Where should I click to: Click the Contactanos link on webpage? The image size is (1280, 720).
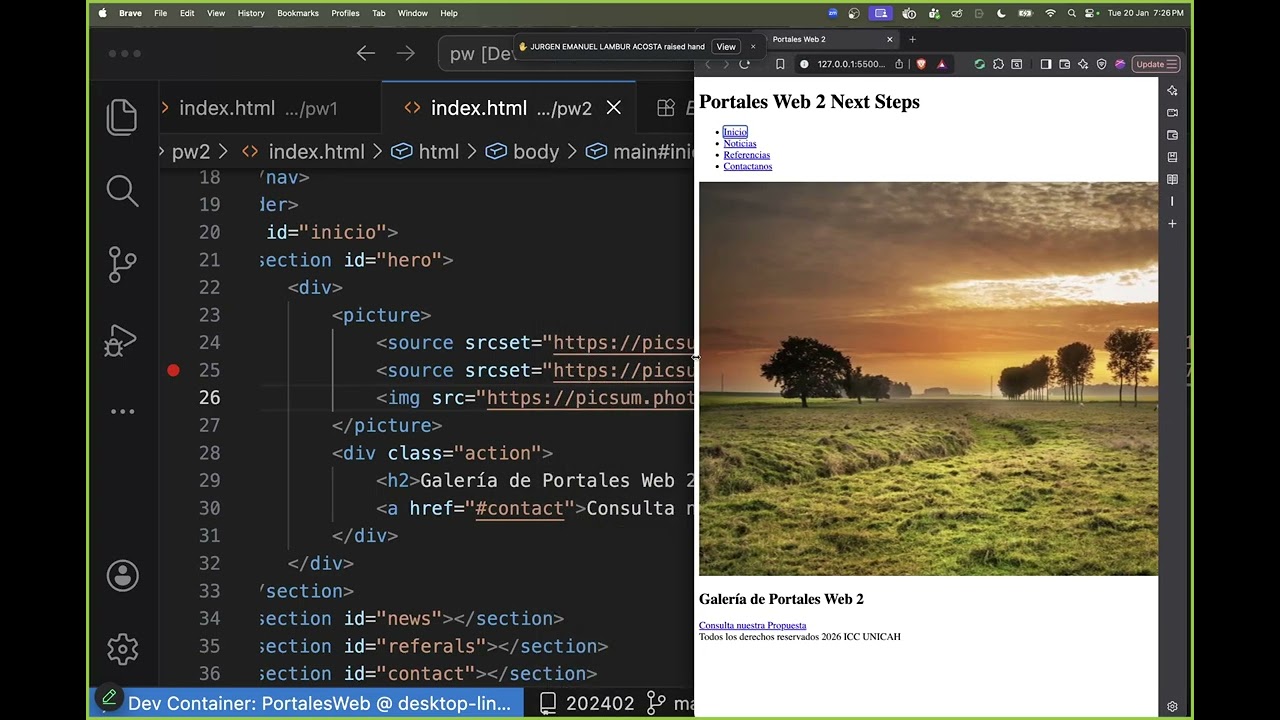tap(748, 167)
